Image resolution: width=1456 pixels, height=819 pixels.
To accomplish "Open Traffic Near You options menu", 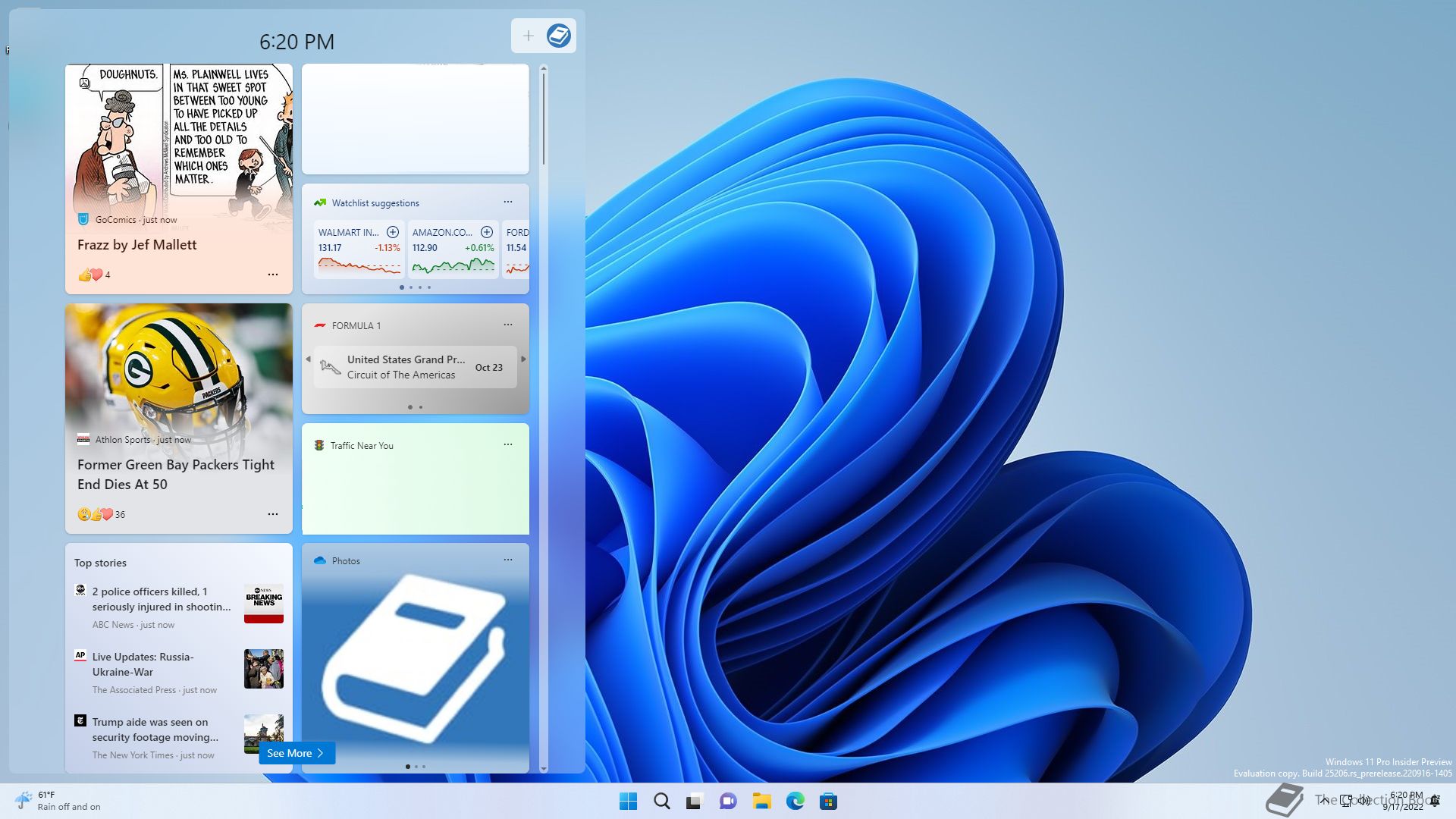I will [x=508, y=444].
